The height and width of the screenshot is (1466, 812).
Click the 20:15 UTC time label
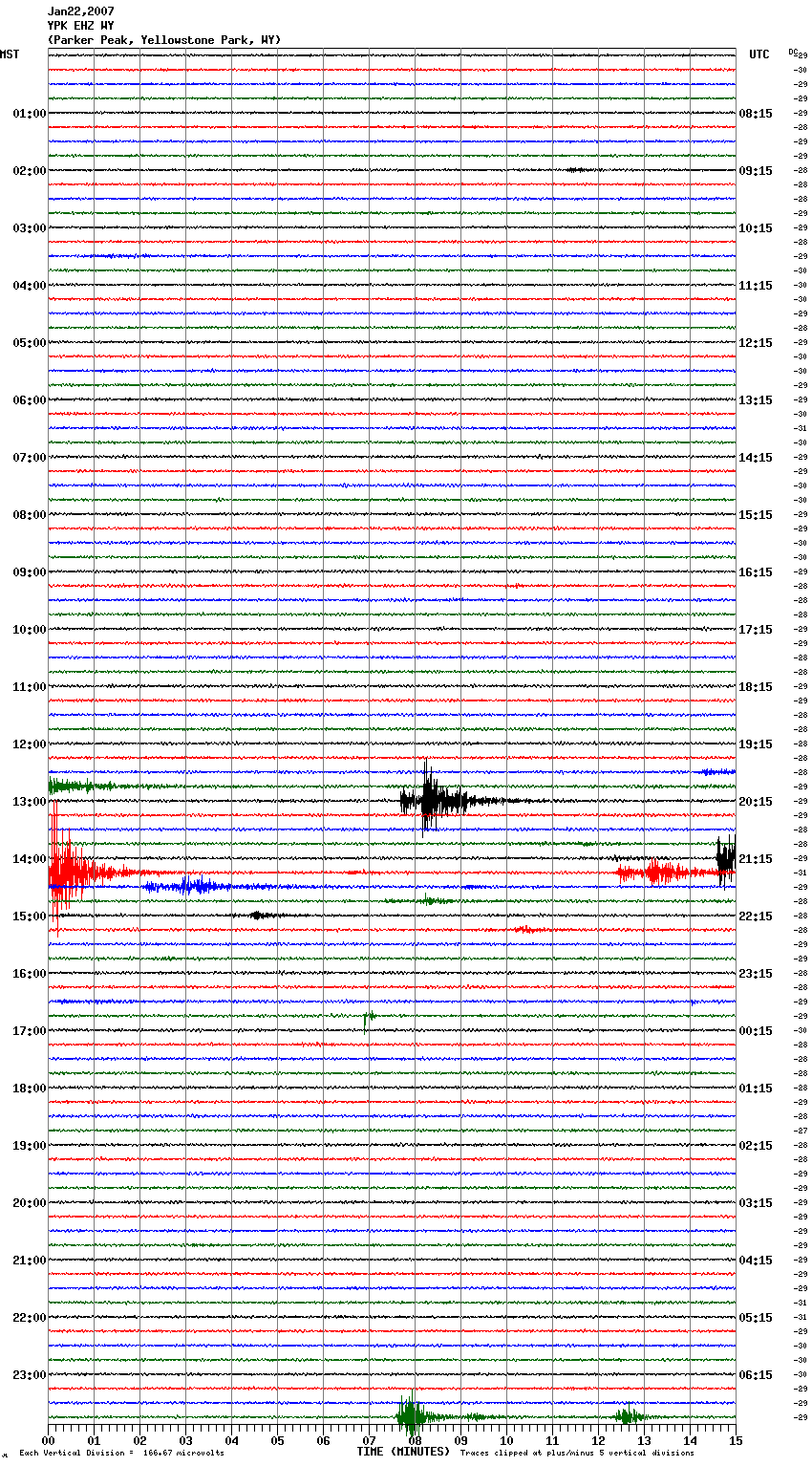tap(756, 802)
